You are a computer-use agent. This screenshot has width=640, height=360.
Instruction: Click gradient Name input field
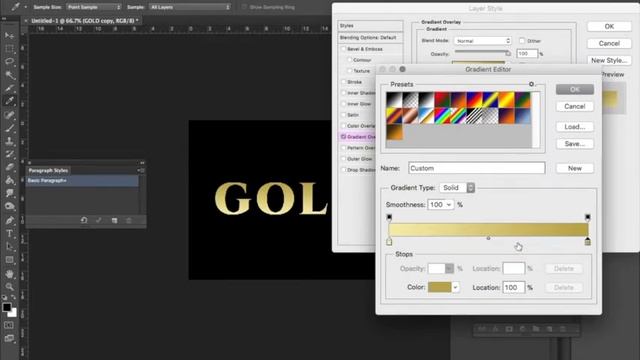pos(476,168)
